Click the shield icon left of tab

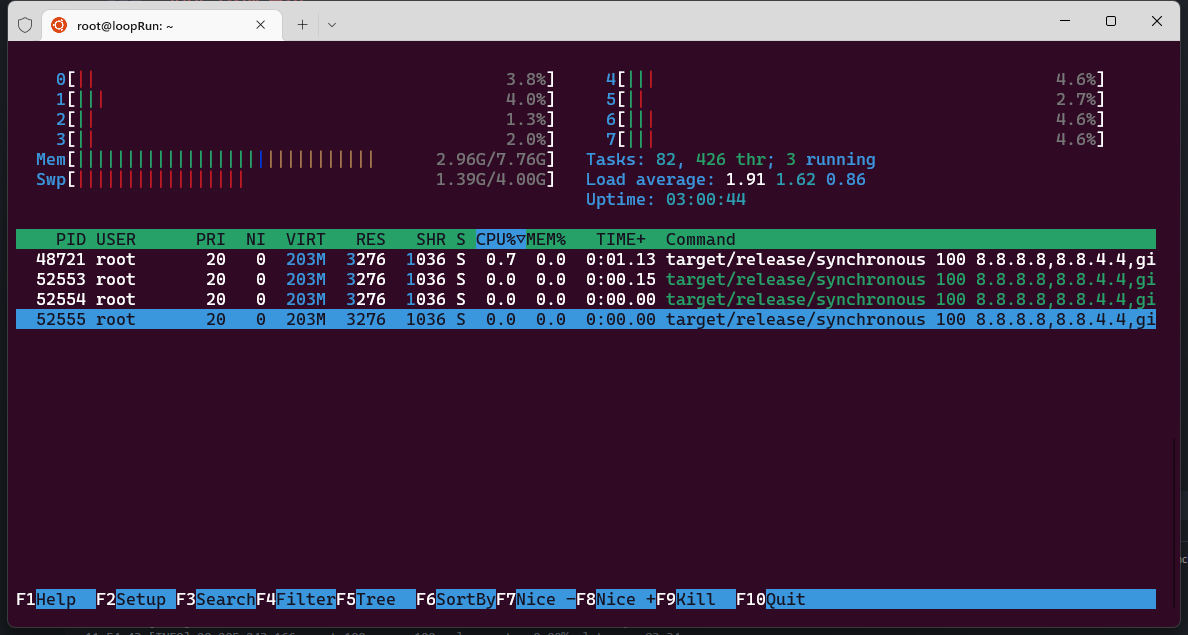[x=25, y=25]
